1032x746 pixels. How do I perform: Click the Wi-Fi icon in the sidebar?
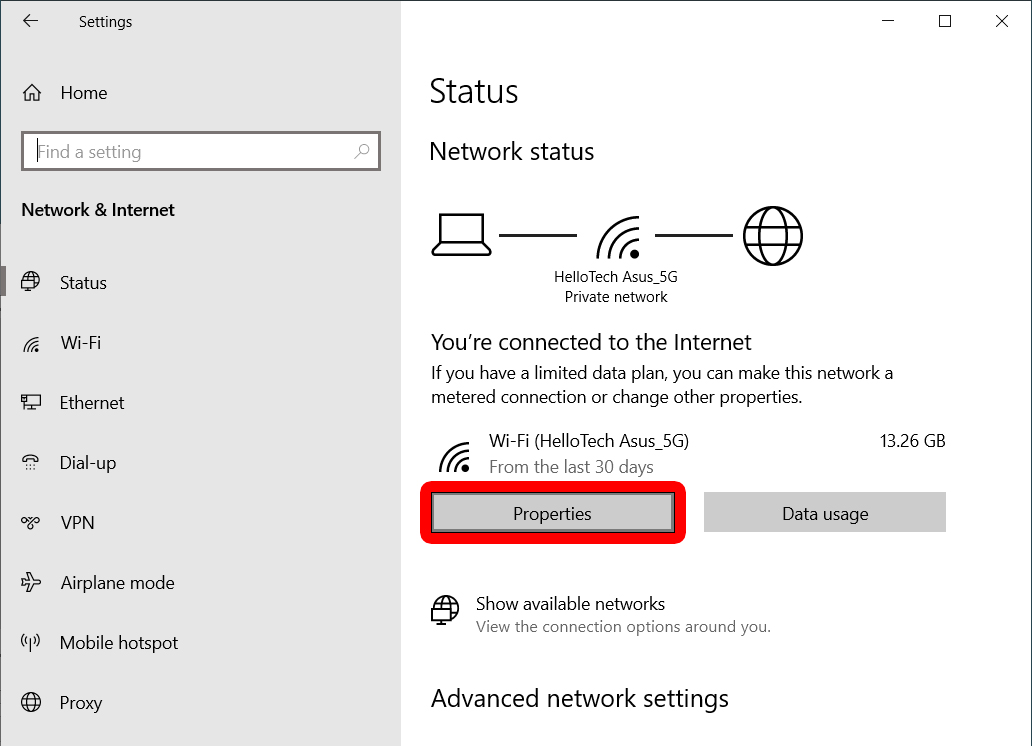(x=33, y=342)
